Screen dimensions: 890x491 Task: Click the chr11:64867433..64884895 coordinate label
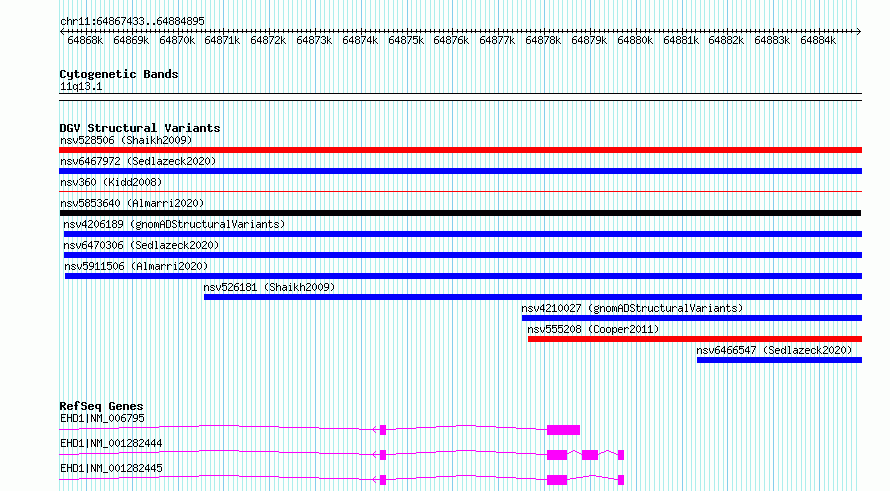(132, 21)
